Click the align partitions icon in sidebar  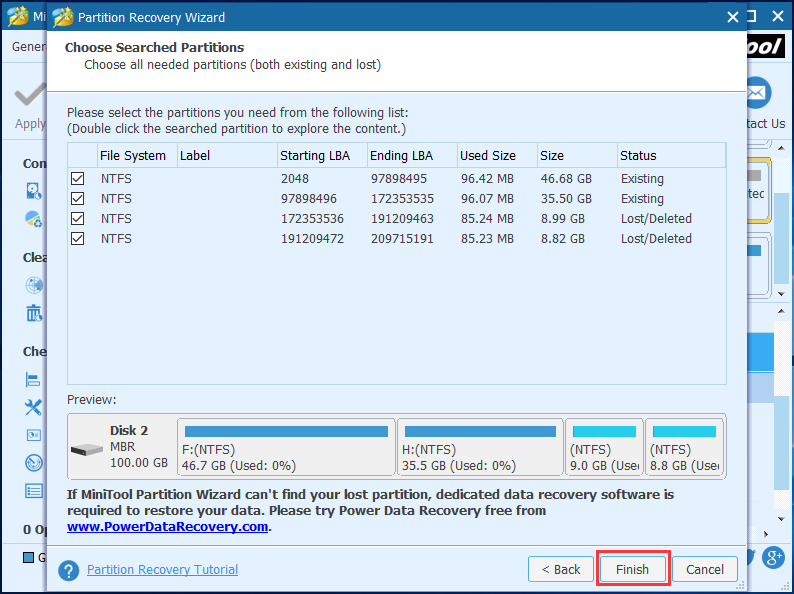[x=33, y=379]
